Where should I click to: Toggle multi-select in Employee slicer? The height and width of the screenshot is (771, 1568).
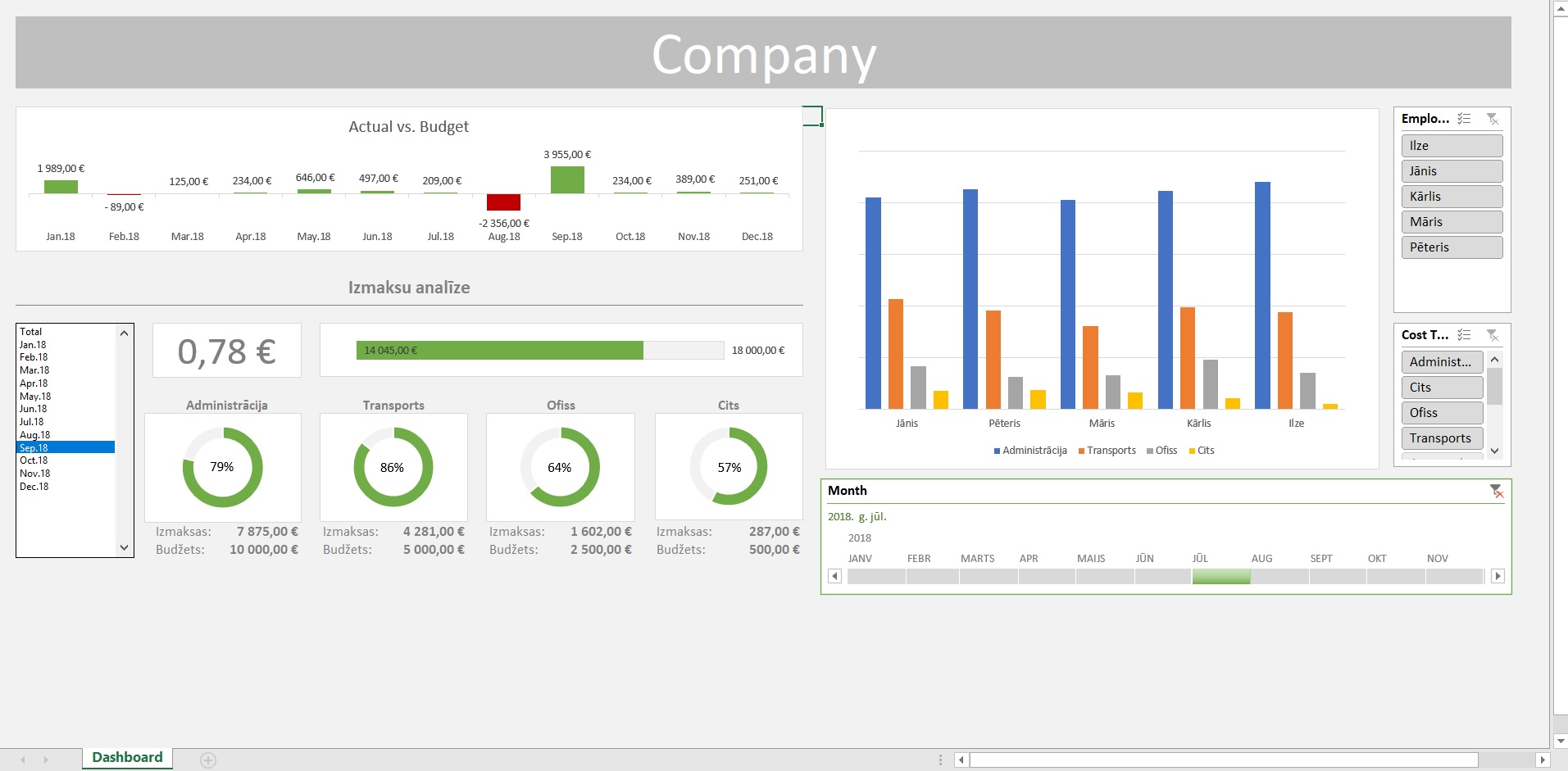[1464, 119]
